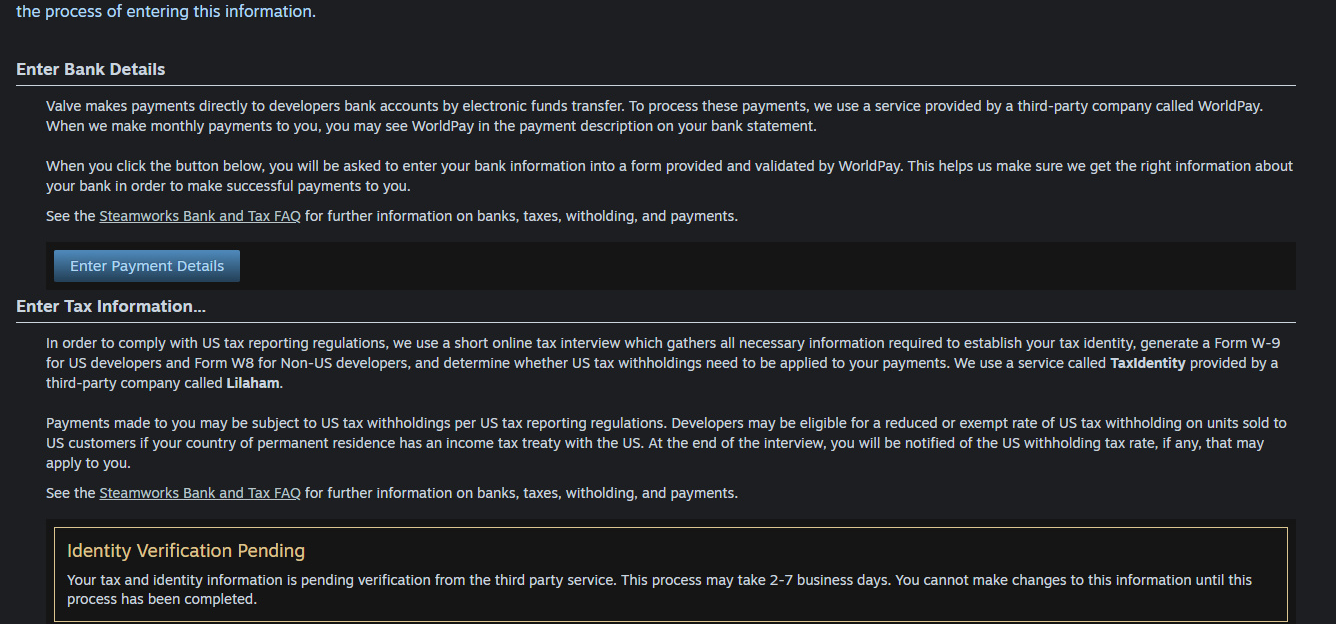
Task: Click the Enter Payment Details button
Action: click(x=146, y=266)
